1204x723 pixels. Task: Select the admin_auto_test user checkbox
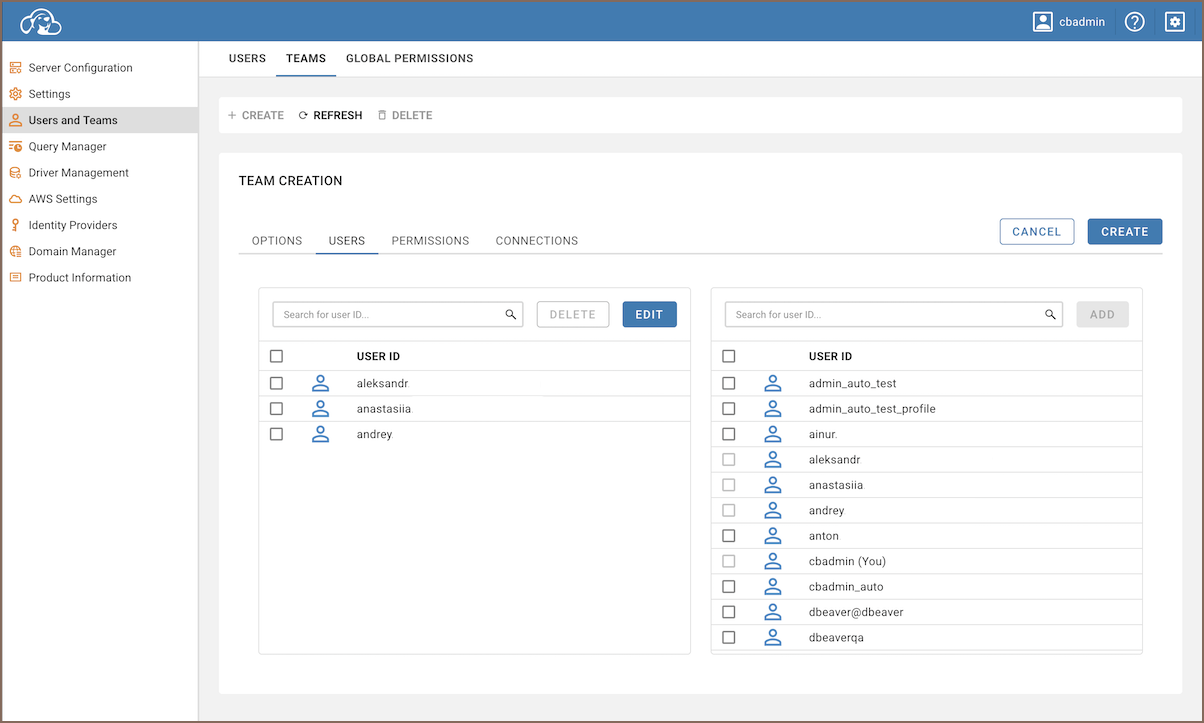tap(729, 383)
